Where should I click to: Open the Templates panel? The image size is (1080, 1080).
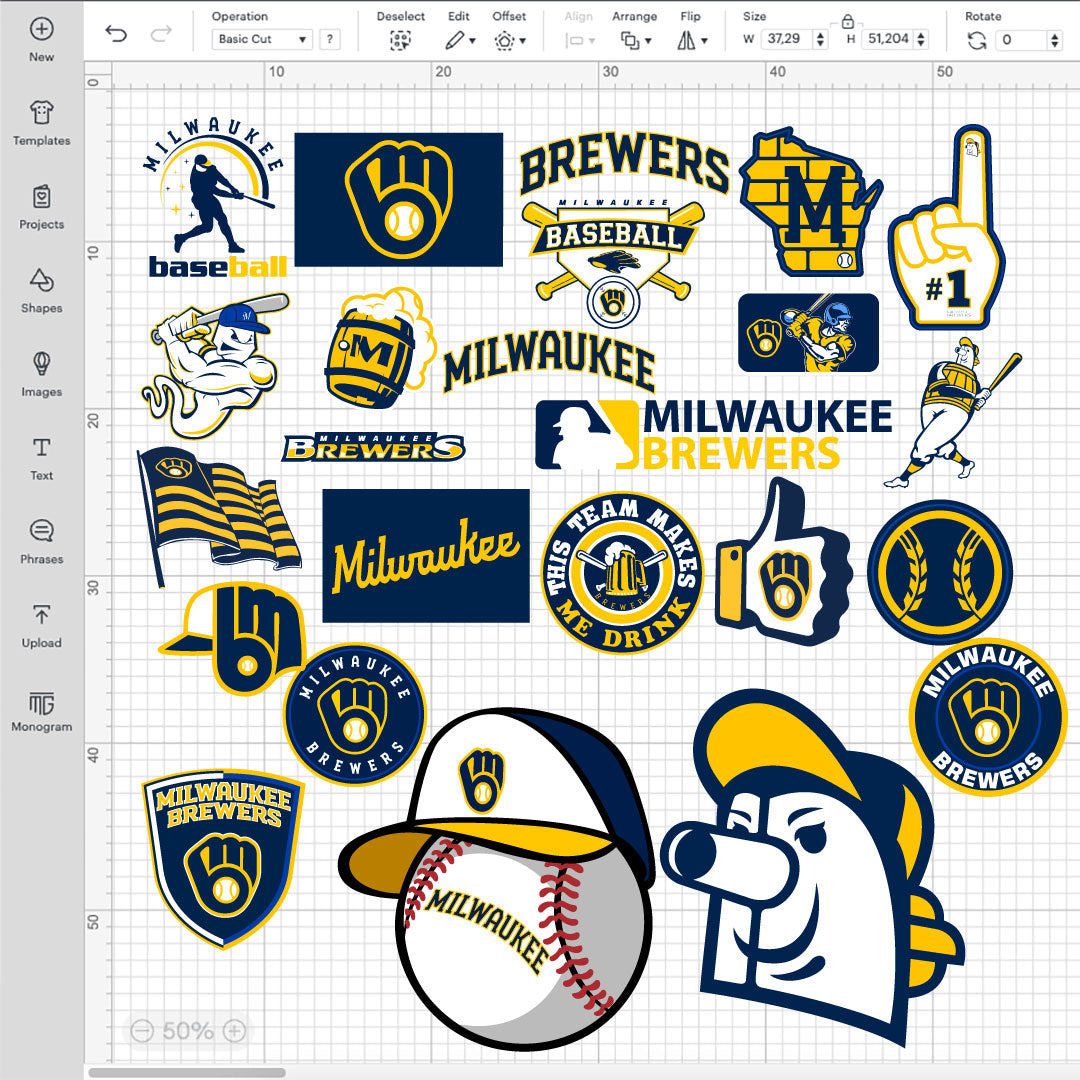(41, 123)
